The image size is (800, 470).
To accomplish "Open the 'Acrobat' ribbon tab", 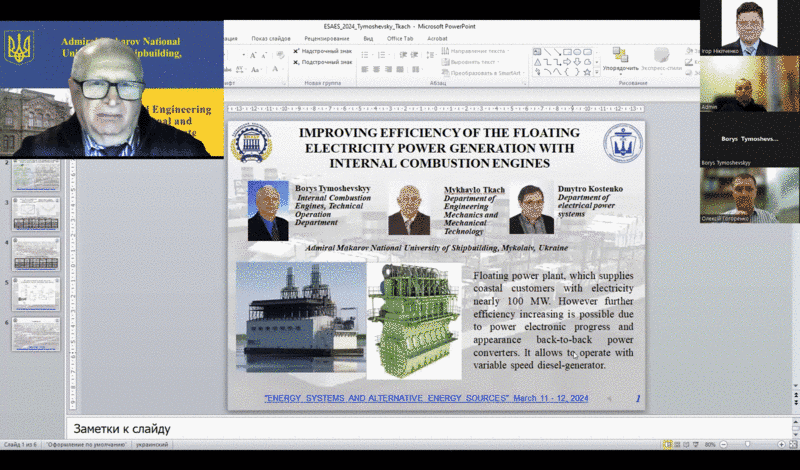I will click(x=437, y=38).
